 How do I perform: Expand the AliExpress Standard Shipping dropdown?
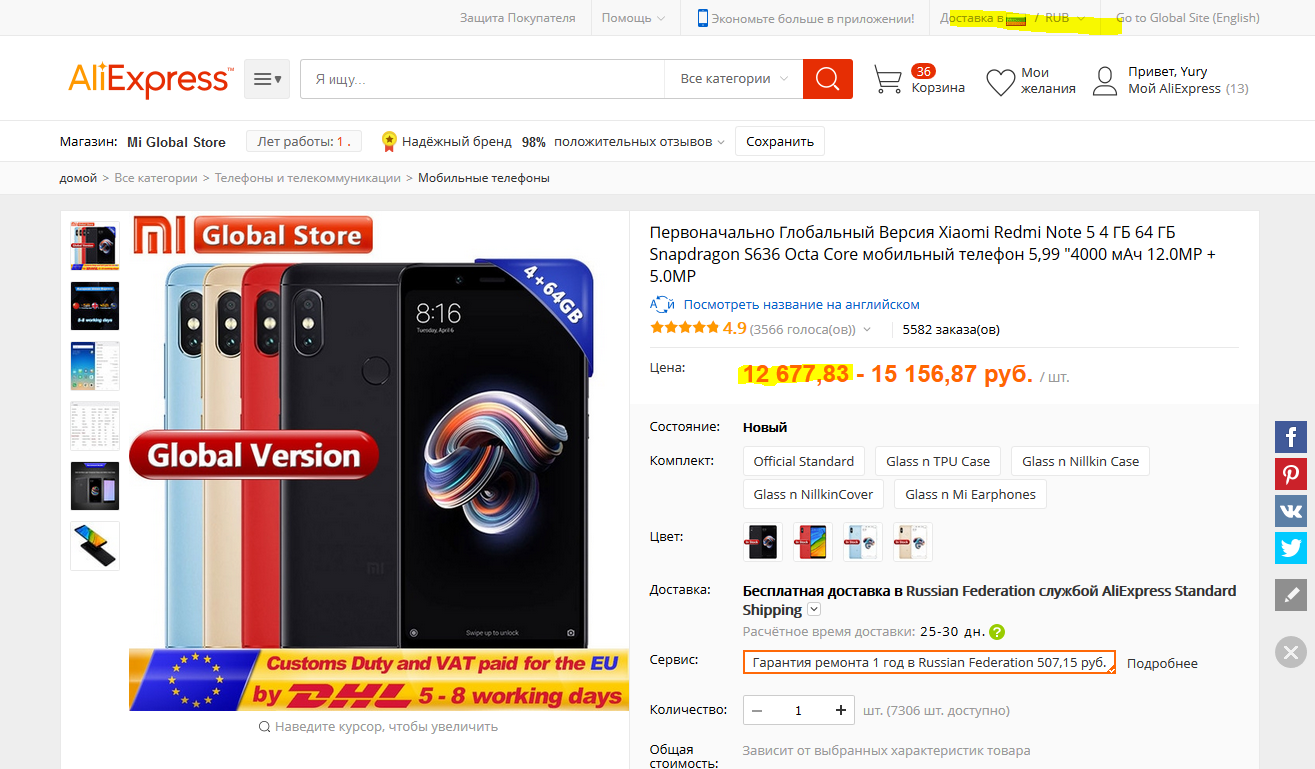814,610
